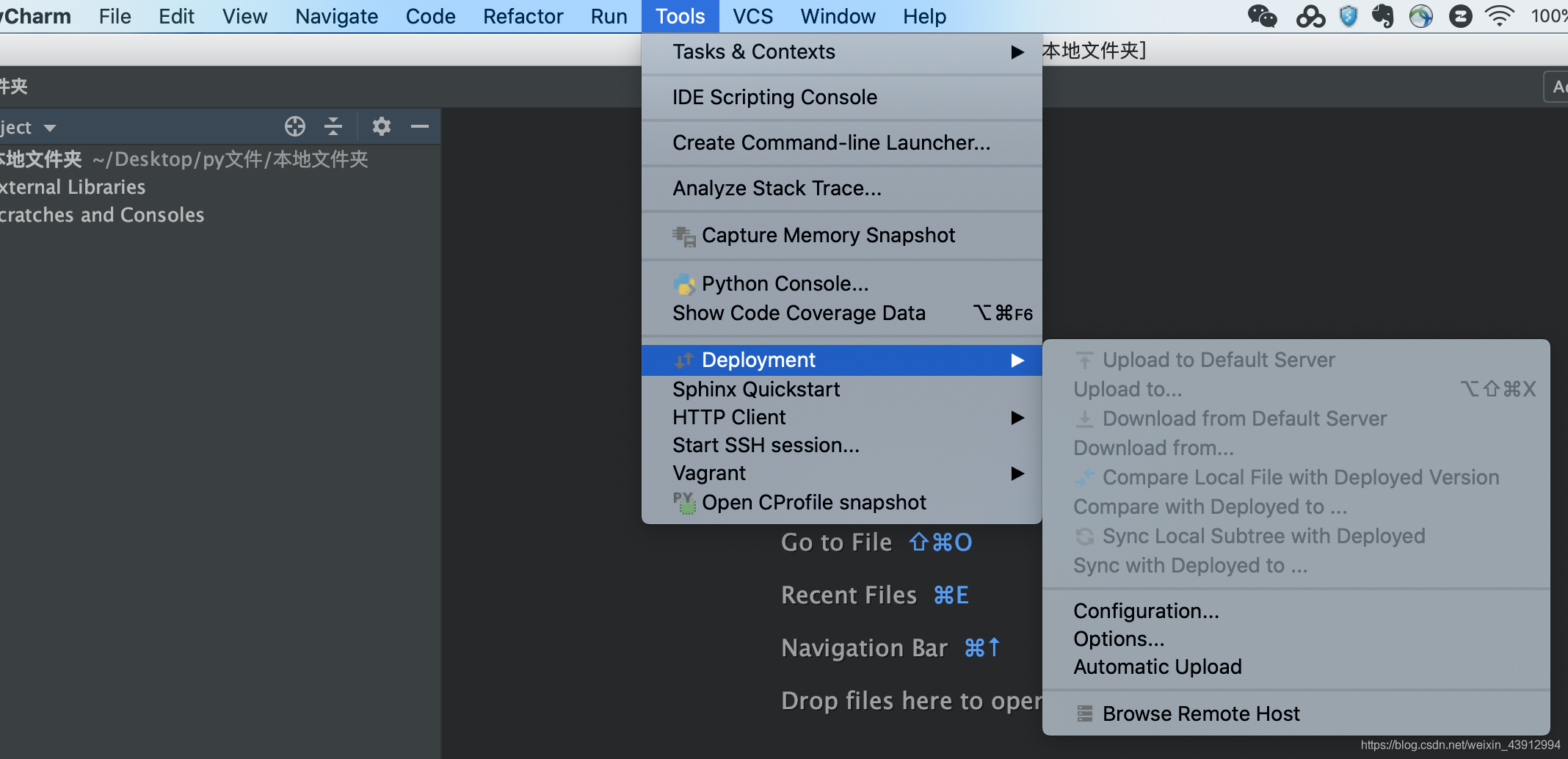Open Project panel settings gear
The height and width of the screenshot is (759, 1568).
[x=381, y=126]
